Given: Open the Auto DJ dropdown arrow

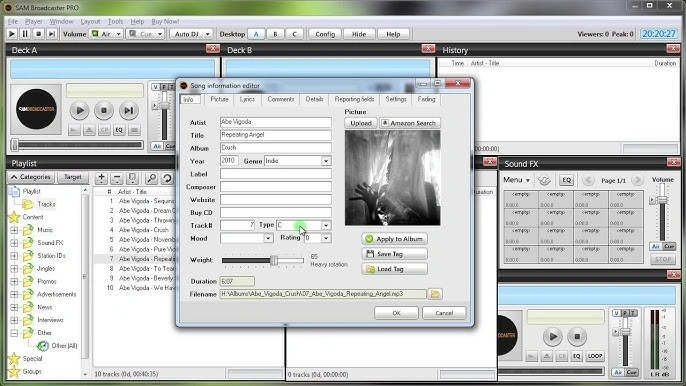Looking at the screenshot, I should (207, 34).
